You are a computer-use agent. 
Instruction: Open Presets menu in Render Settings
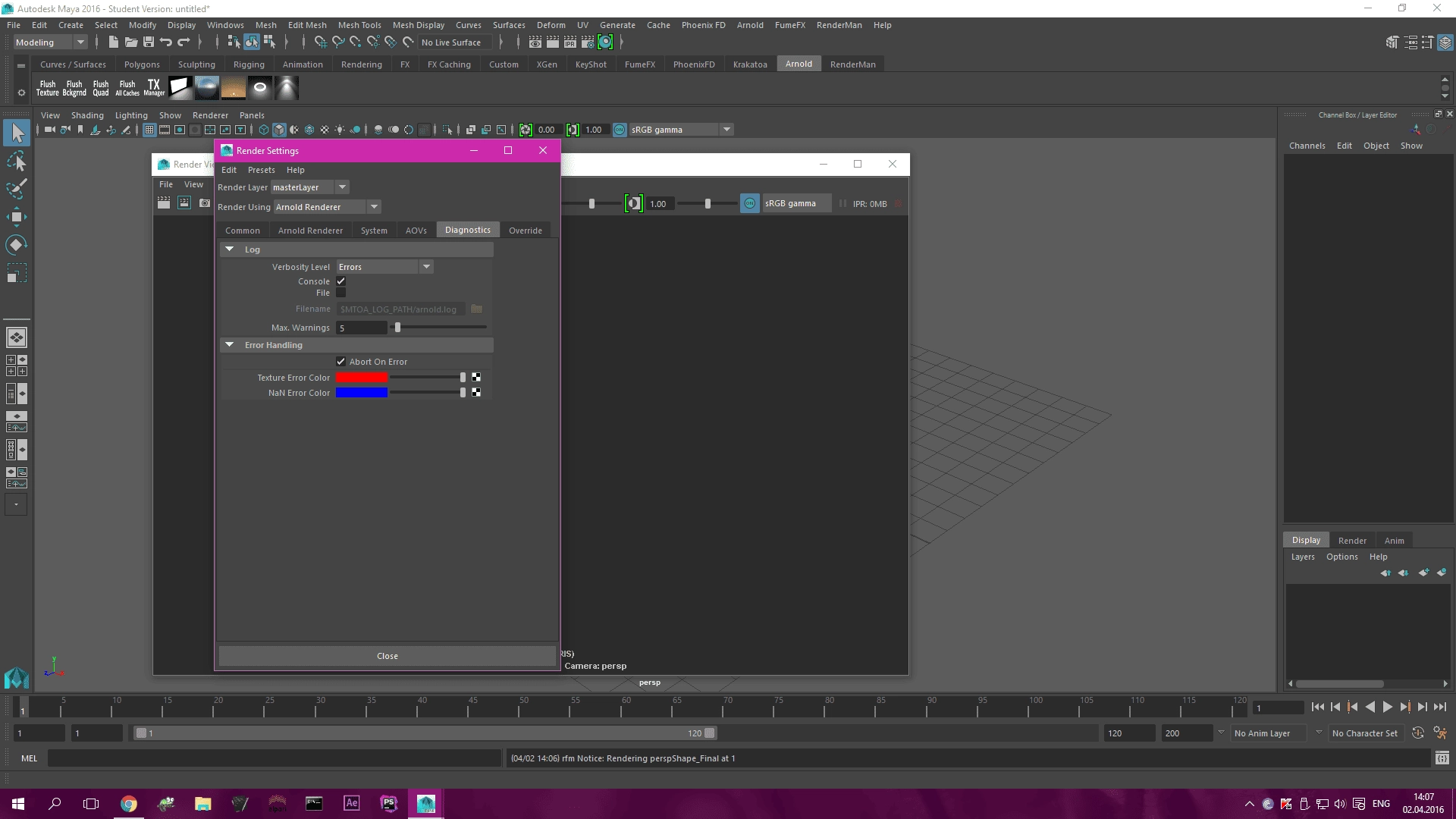261,170
